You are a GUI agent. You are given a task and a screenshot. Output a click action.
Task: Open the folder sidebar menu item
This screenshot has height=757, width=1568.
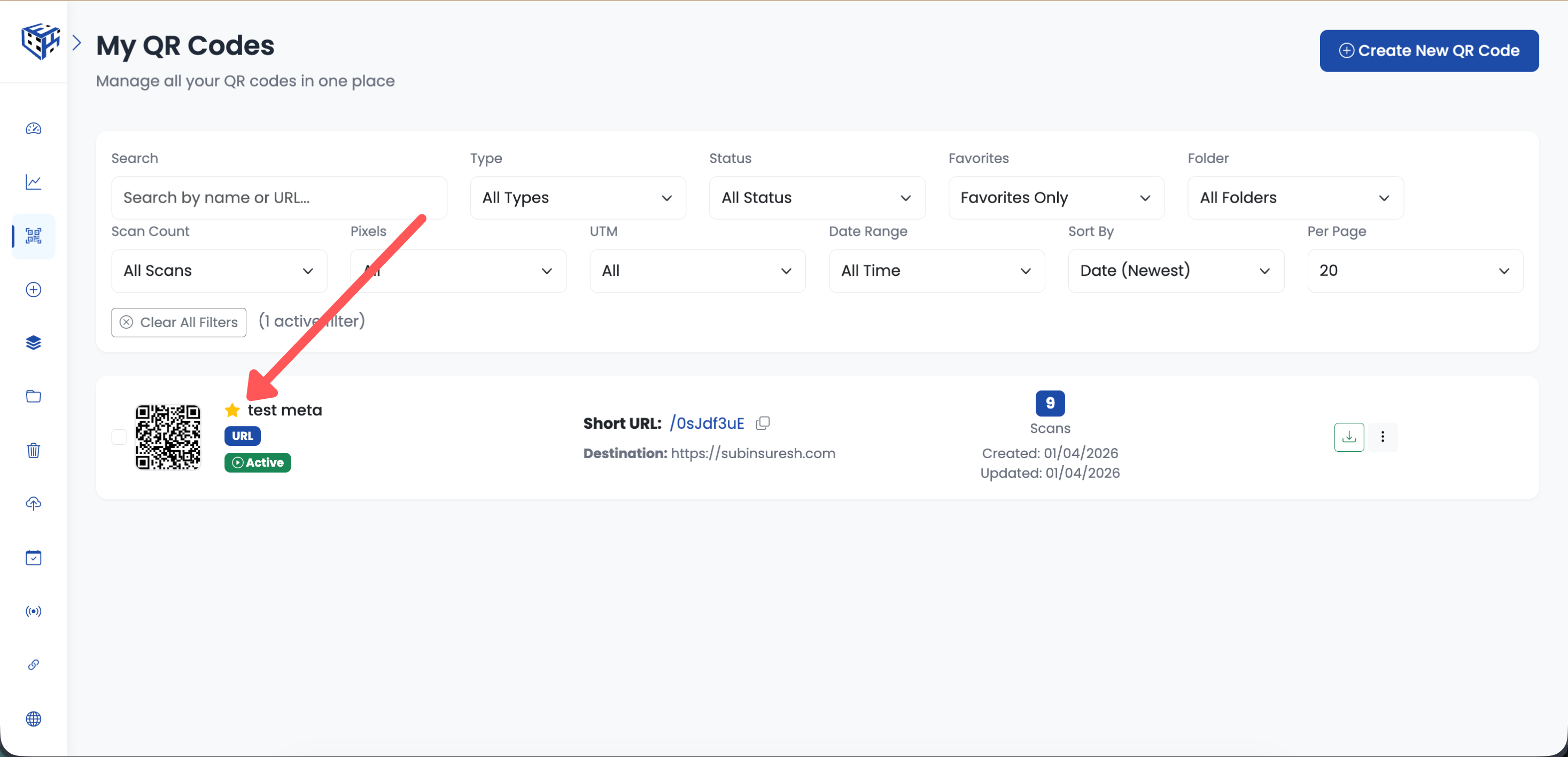(34, 397)
